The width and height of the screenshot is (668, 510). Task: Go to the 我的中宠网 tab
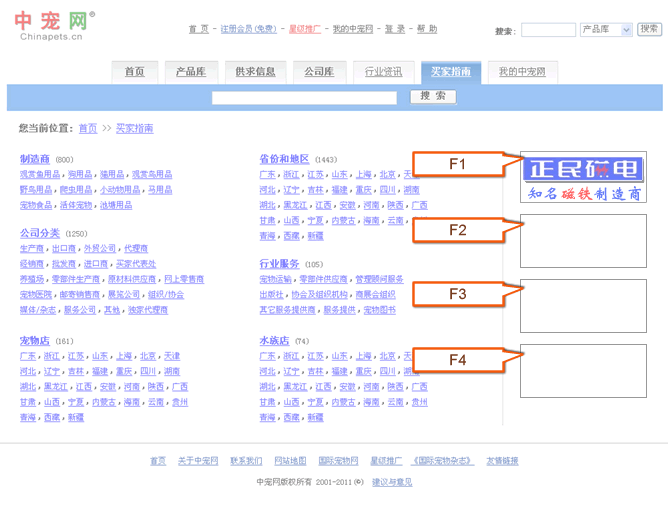point(522,72)
